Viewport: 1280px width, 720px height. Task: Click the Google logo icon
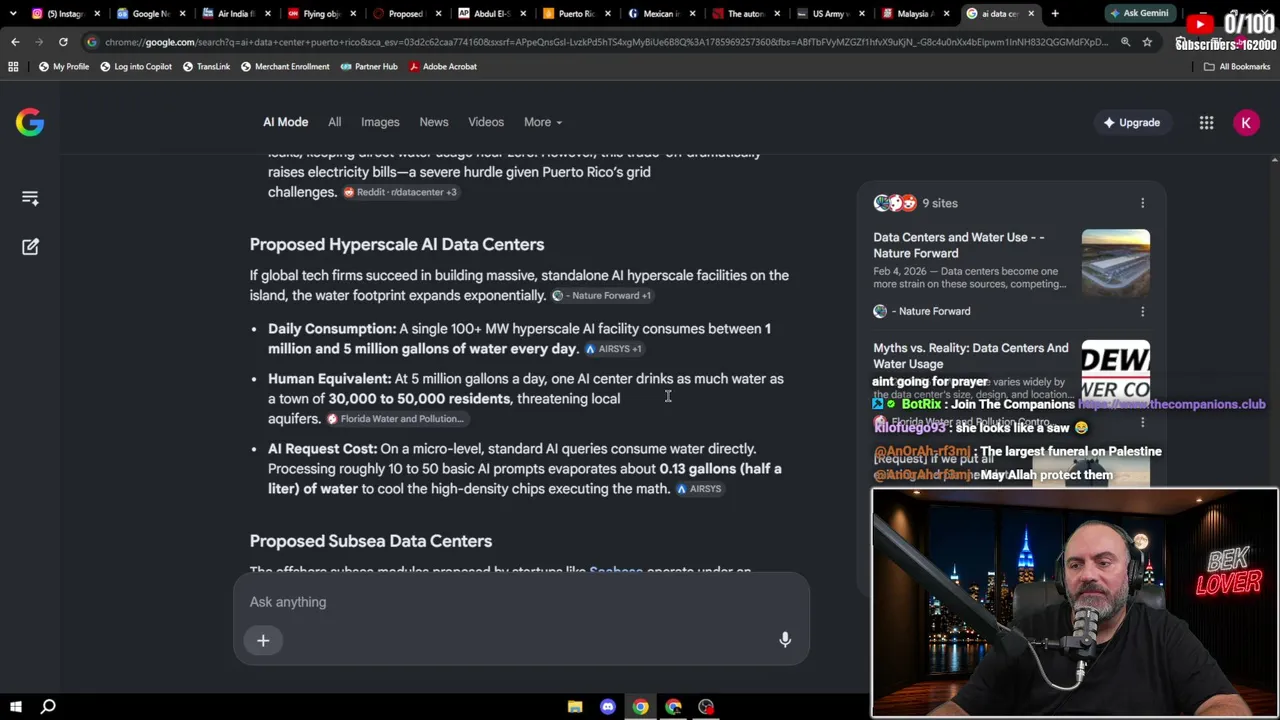click(x=30, y=122)
